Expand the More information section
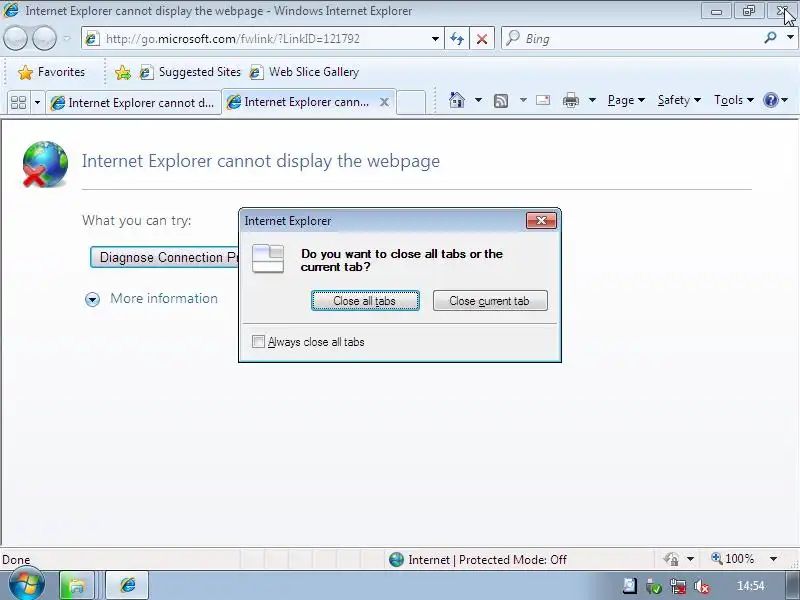The image size is (800, 600). (x=151, y=298)
